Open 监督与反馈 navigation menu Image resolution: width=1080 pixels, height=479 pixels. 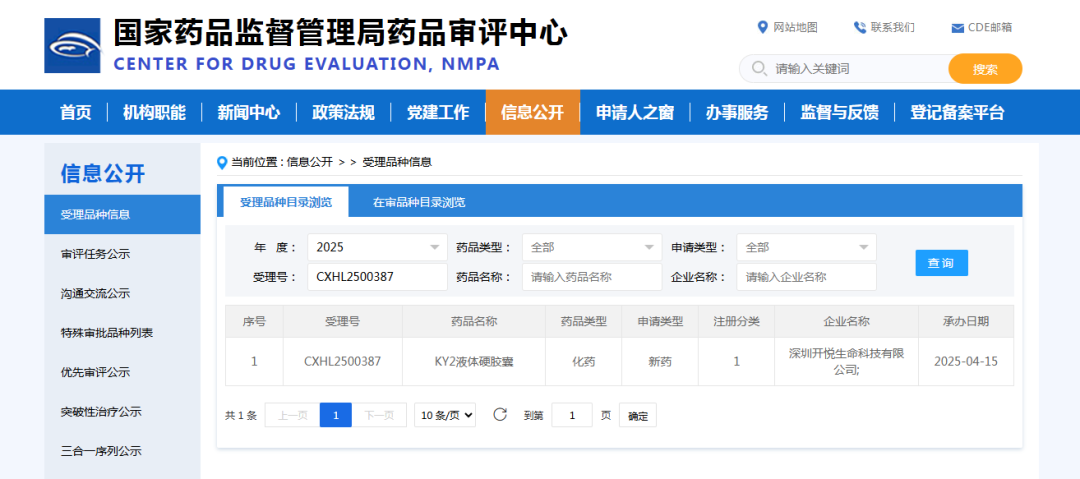839,112
